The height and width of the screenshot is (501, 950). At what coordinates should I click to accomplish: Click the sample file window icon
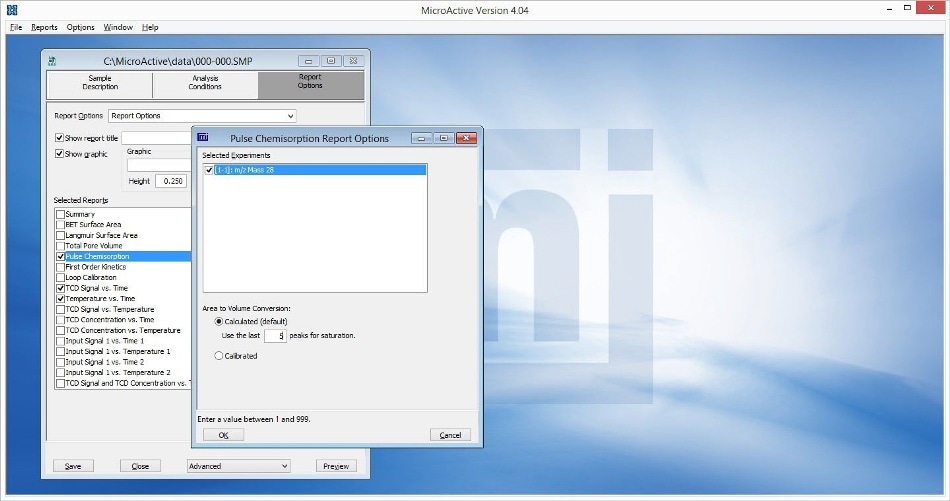click(x=52, y=61)
